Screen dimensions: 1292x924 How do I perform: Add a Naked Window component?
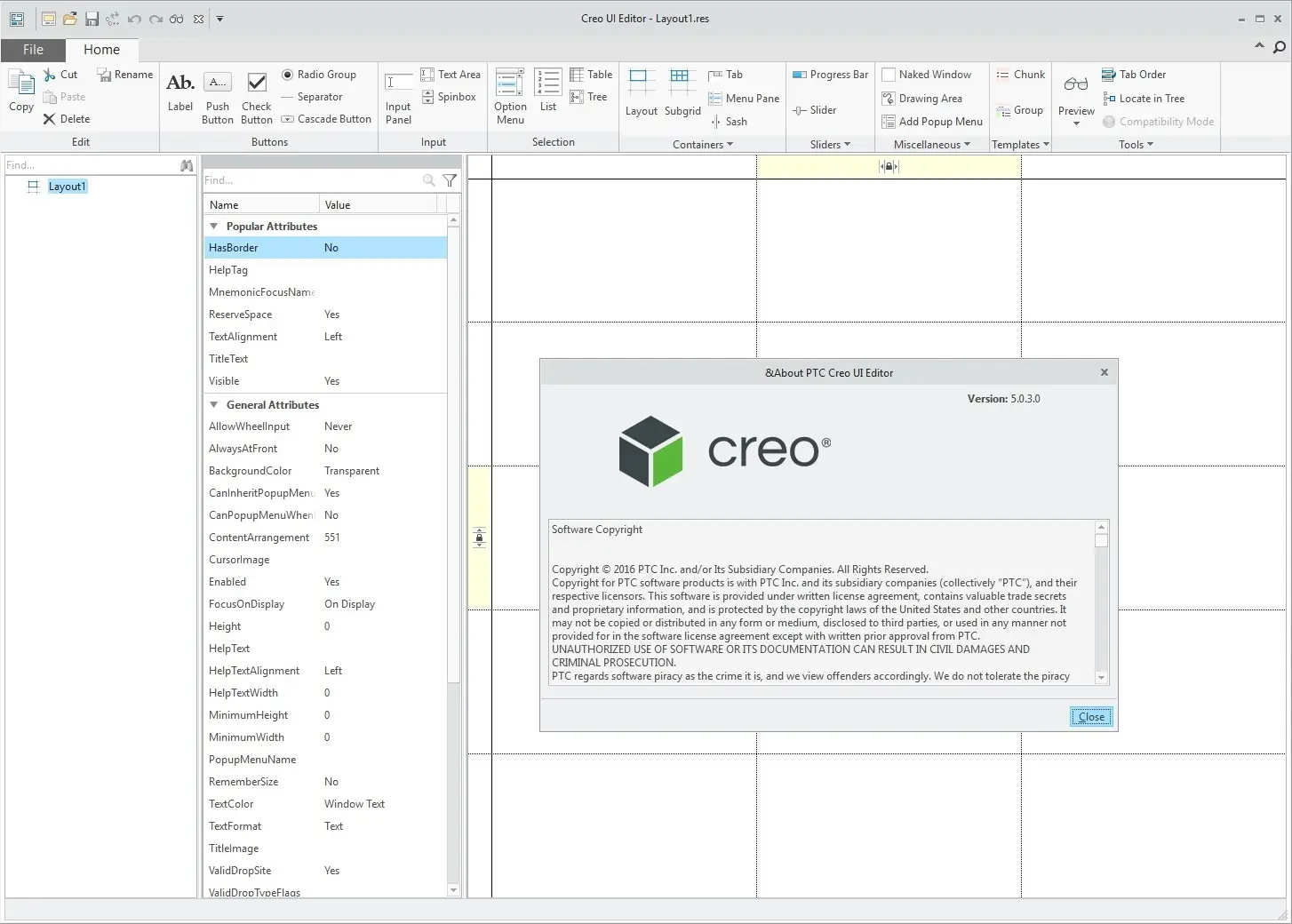[926, 75]
